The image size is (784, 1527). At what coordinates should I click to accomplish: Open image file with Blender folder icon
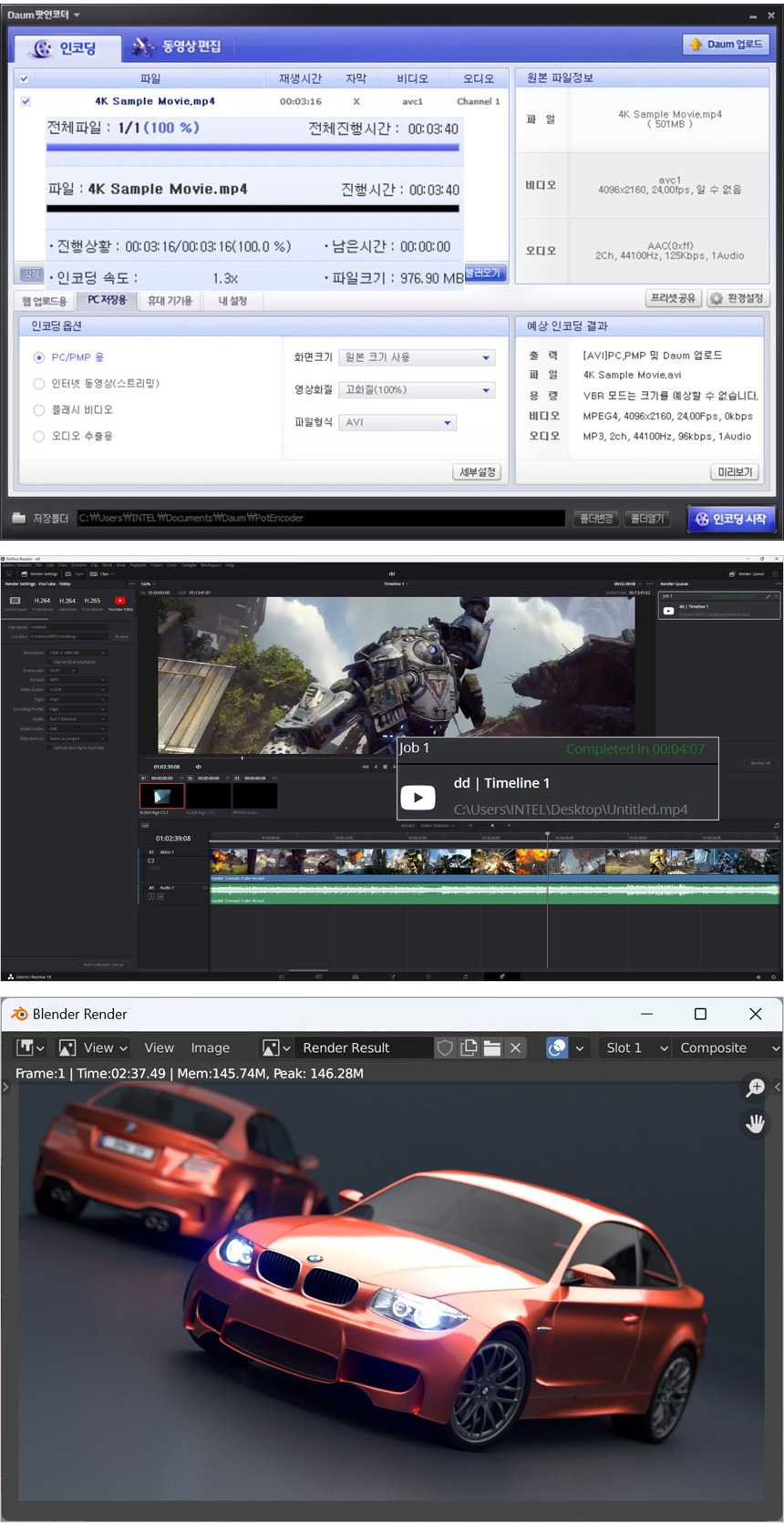coord(492,1047)
